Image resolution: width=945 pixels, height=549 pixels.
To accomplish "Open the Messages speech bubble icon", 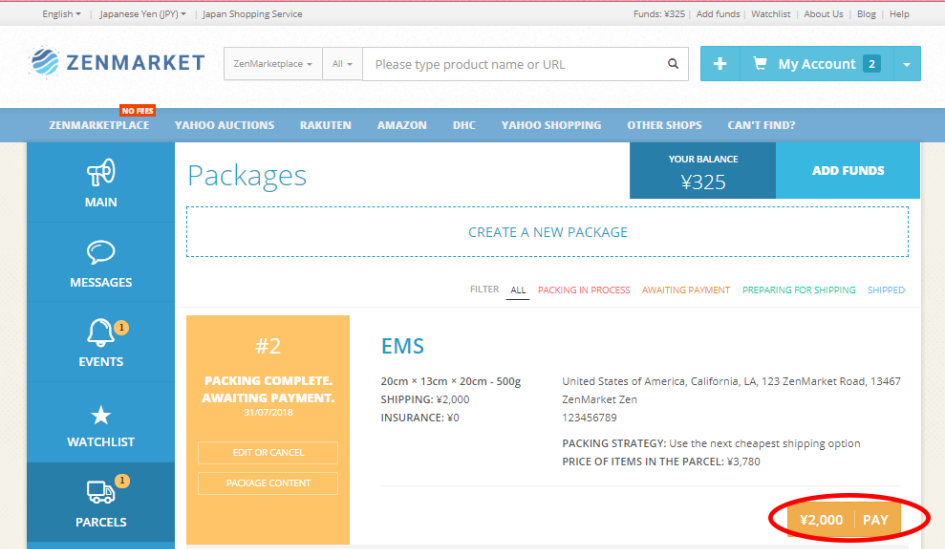I will (x=101, y=253).
